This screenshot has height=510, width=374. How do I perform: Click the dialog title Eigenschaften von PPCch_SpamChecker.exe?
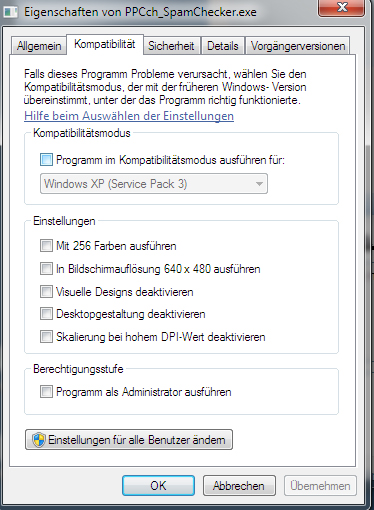pyautogui.click(x=140, y=12)
